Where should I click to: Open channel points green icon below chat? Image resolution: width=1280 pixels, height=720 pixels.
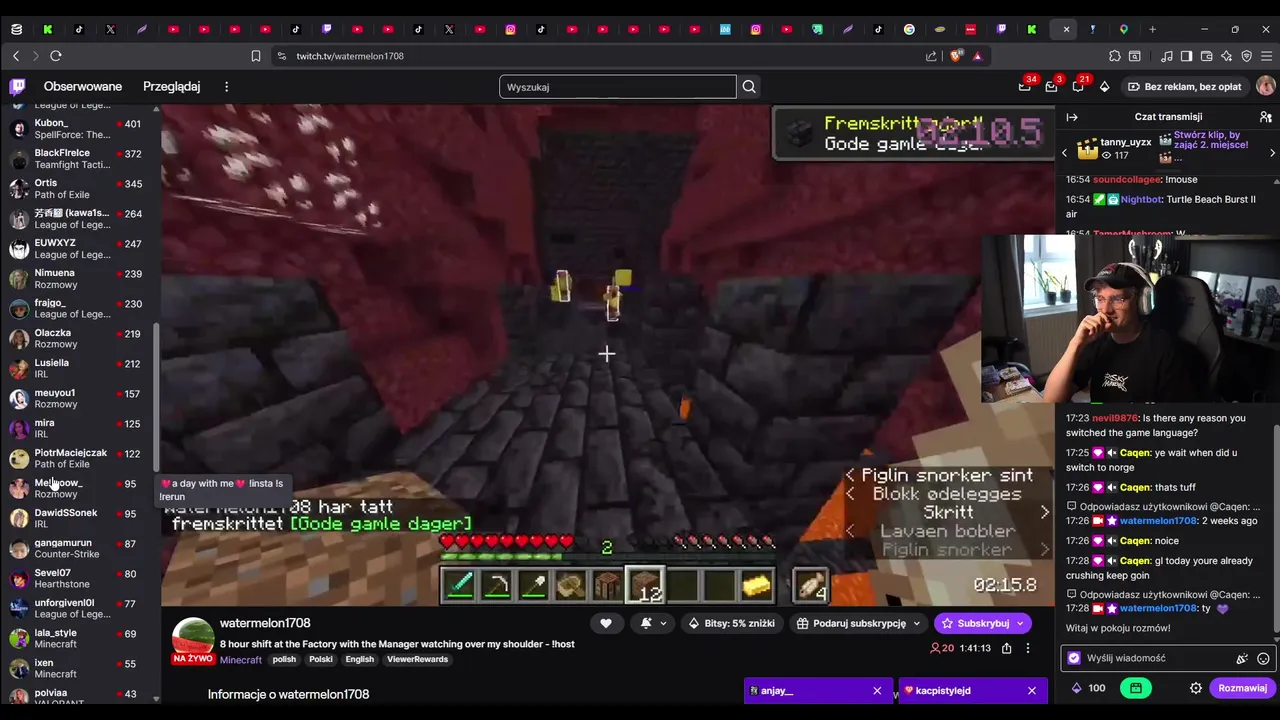pos(1136,688)
